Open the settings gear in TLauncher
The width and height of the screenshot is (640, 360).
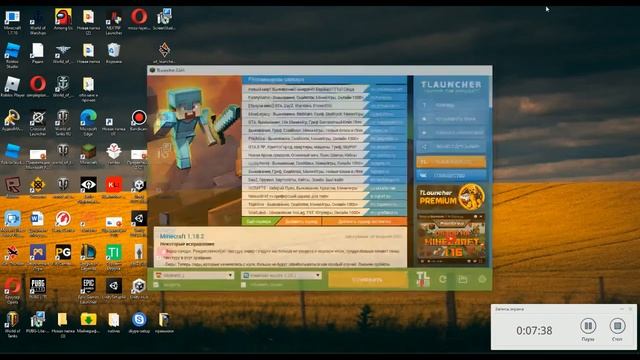(482, 280)
